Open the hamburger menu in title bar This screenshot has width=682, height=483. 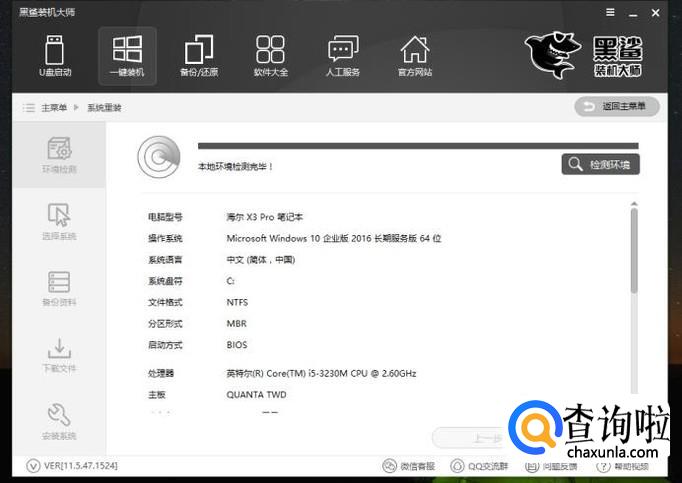[x=610, y=13]
